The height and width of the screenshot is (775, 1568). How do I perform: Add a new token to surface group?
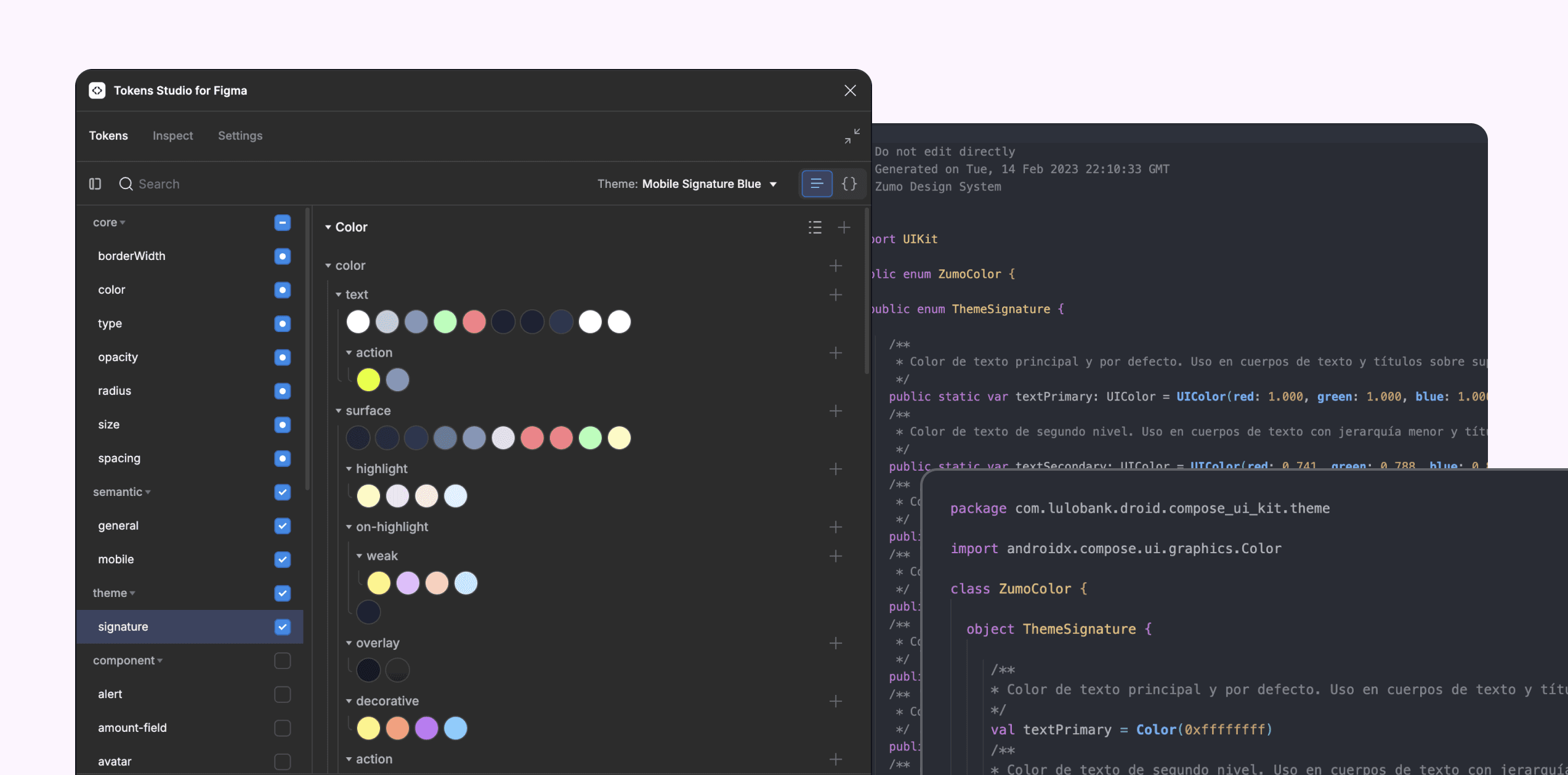point(836,410)
